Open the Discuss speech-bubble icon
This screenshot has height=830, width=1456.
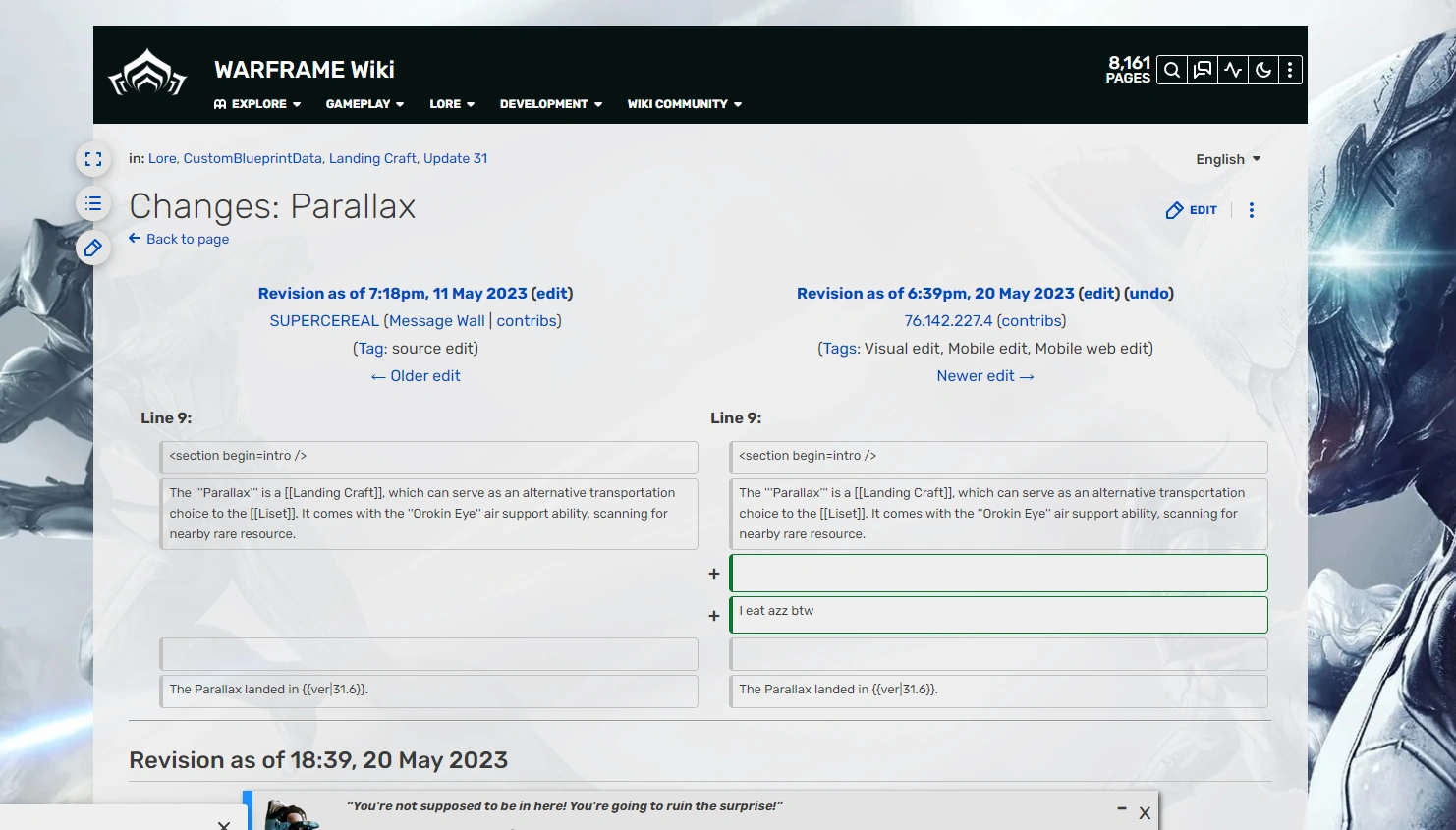pyautogui.click(x=1203, y=70)
